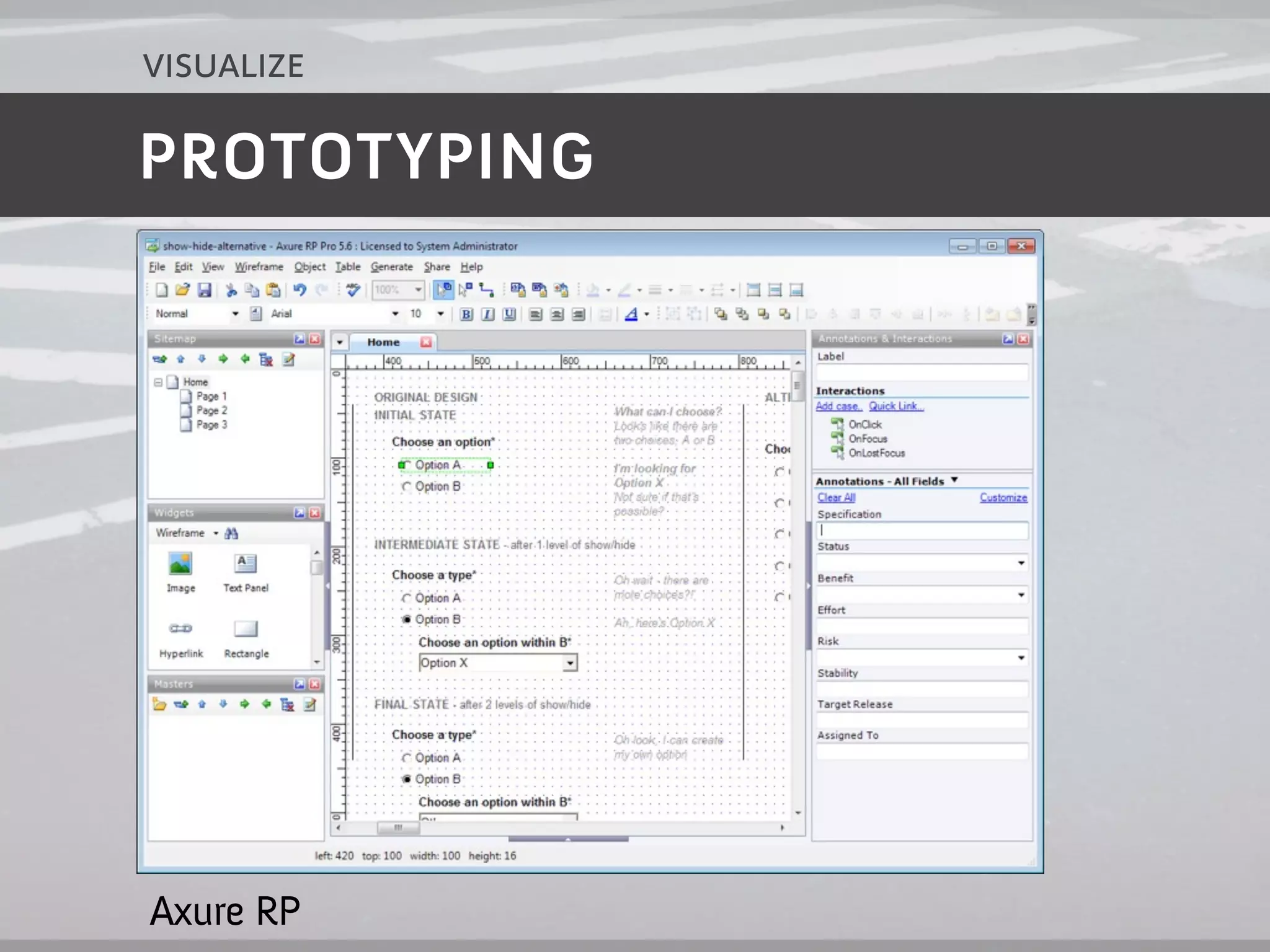1270x952 pixels.
Task: Open the Option X combo box
Action: [x=570, y=663]
